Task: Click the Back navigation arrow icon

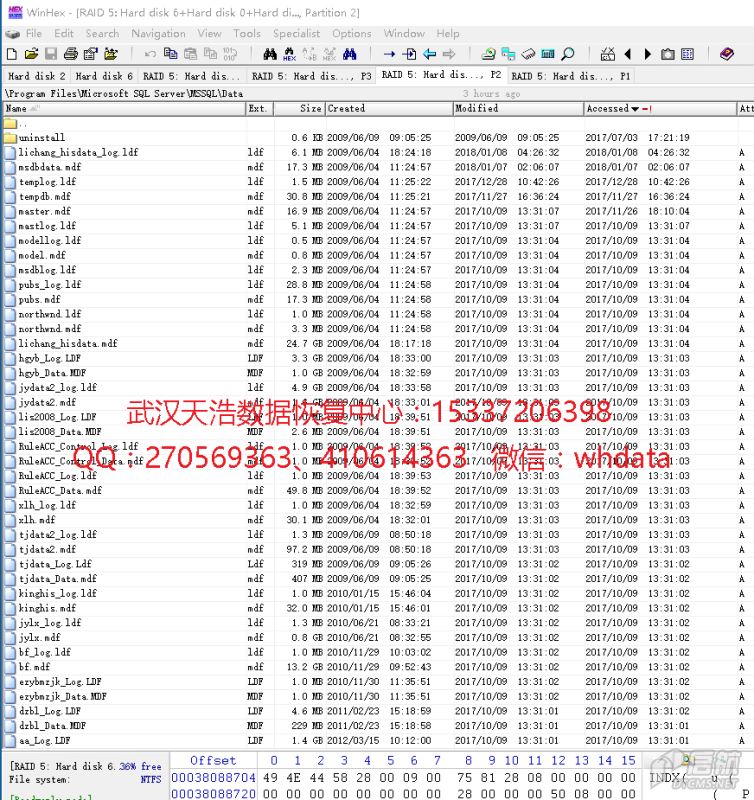Action: (x=429, y=54)
